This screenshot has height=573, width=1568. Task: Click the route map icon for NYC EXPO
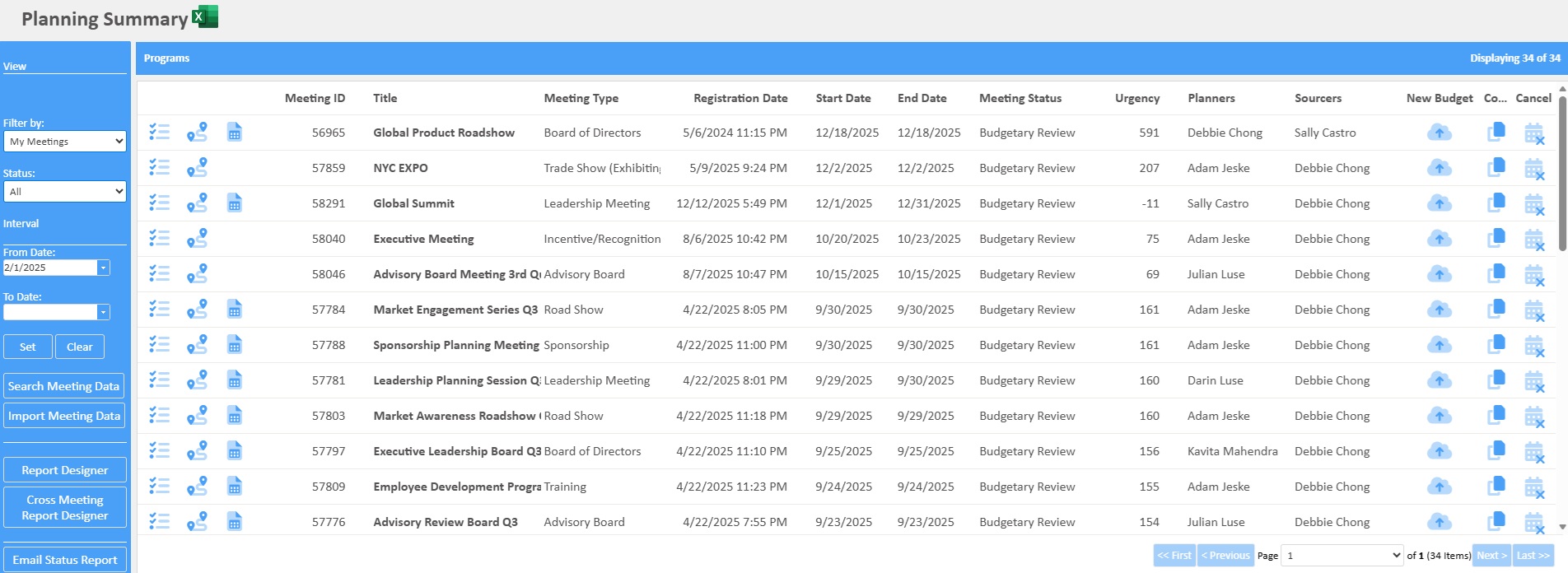[197, 168]
